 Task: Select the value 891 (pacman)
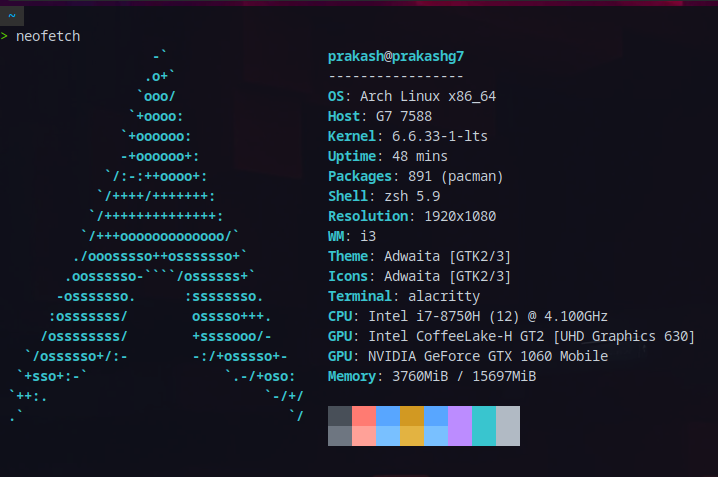click(456, 177)
